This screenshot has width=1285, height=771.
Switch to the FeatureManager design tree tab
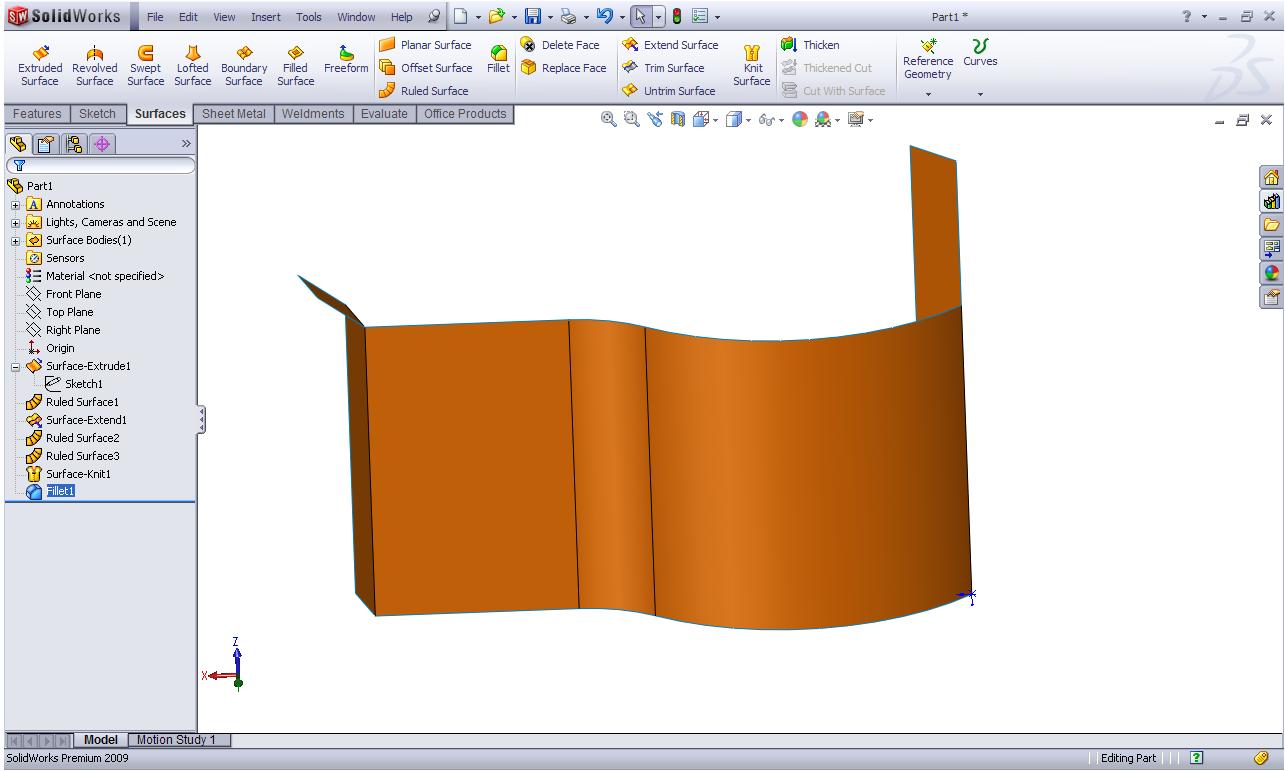pyautogui.click(x=19, y=144)
